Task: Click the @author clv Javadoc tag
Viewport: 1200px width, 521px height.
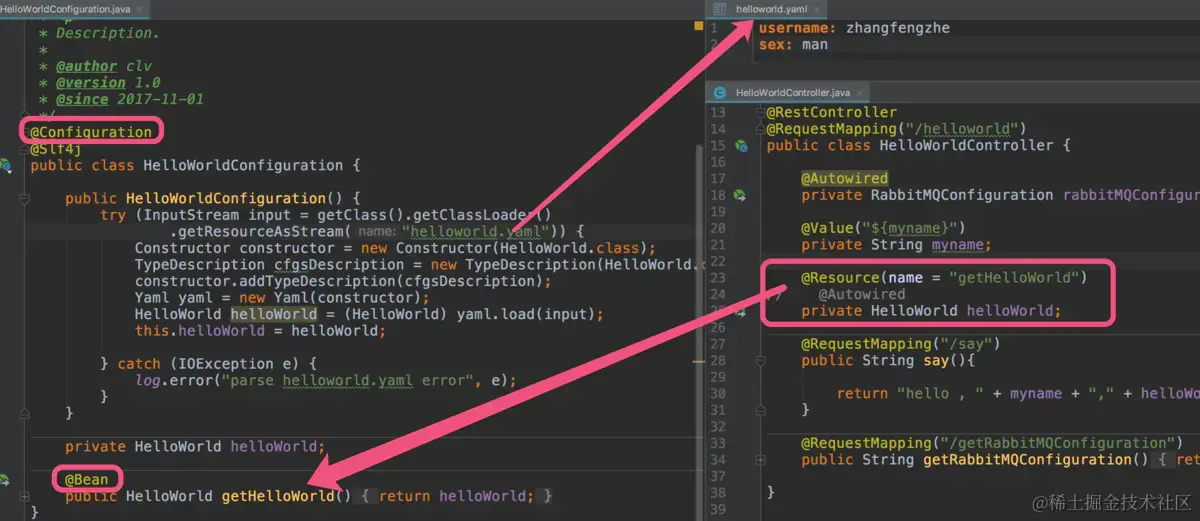Action: pos(104,66)
